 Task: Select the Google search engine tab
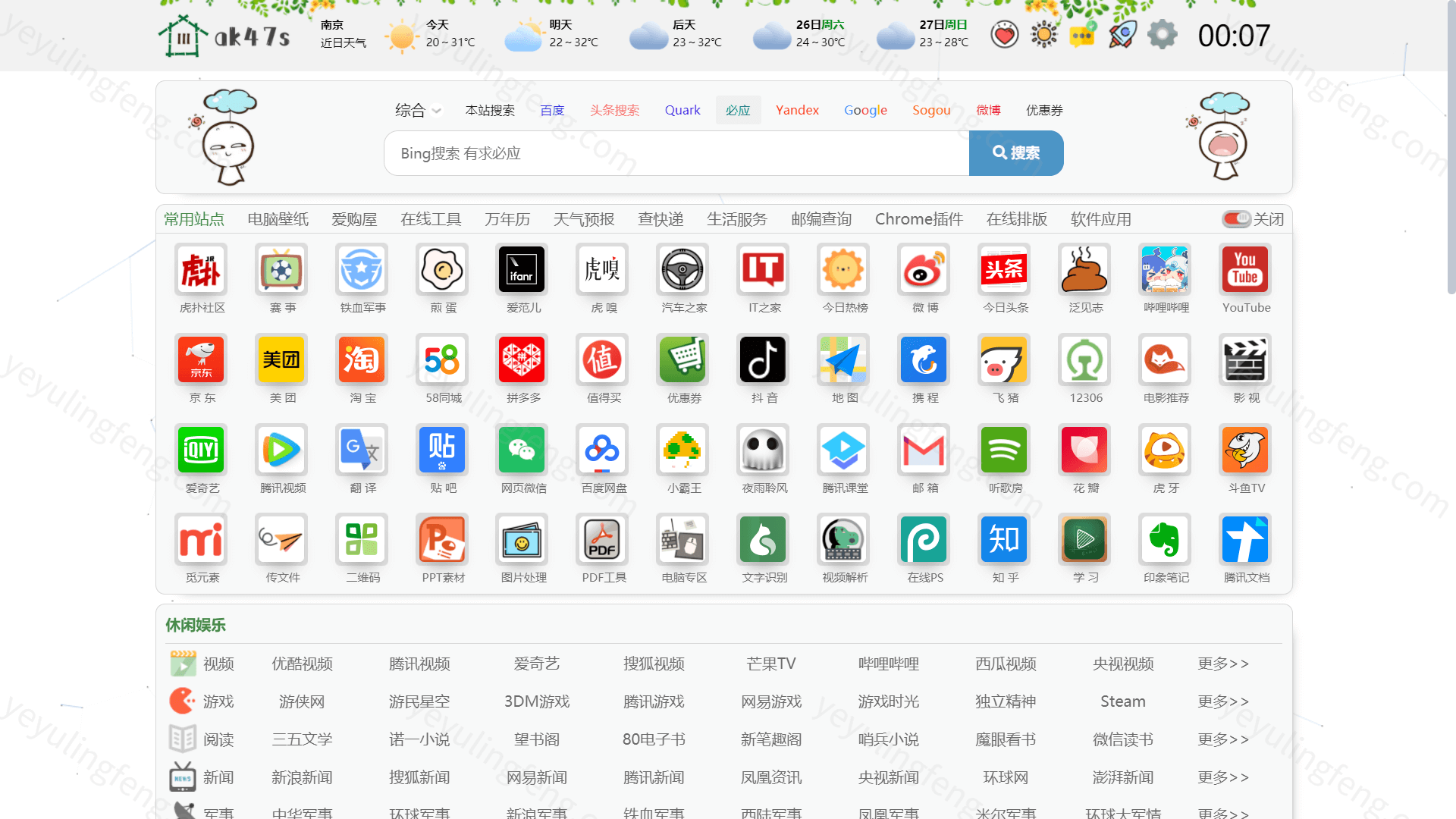(864, 110)
